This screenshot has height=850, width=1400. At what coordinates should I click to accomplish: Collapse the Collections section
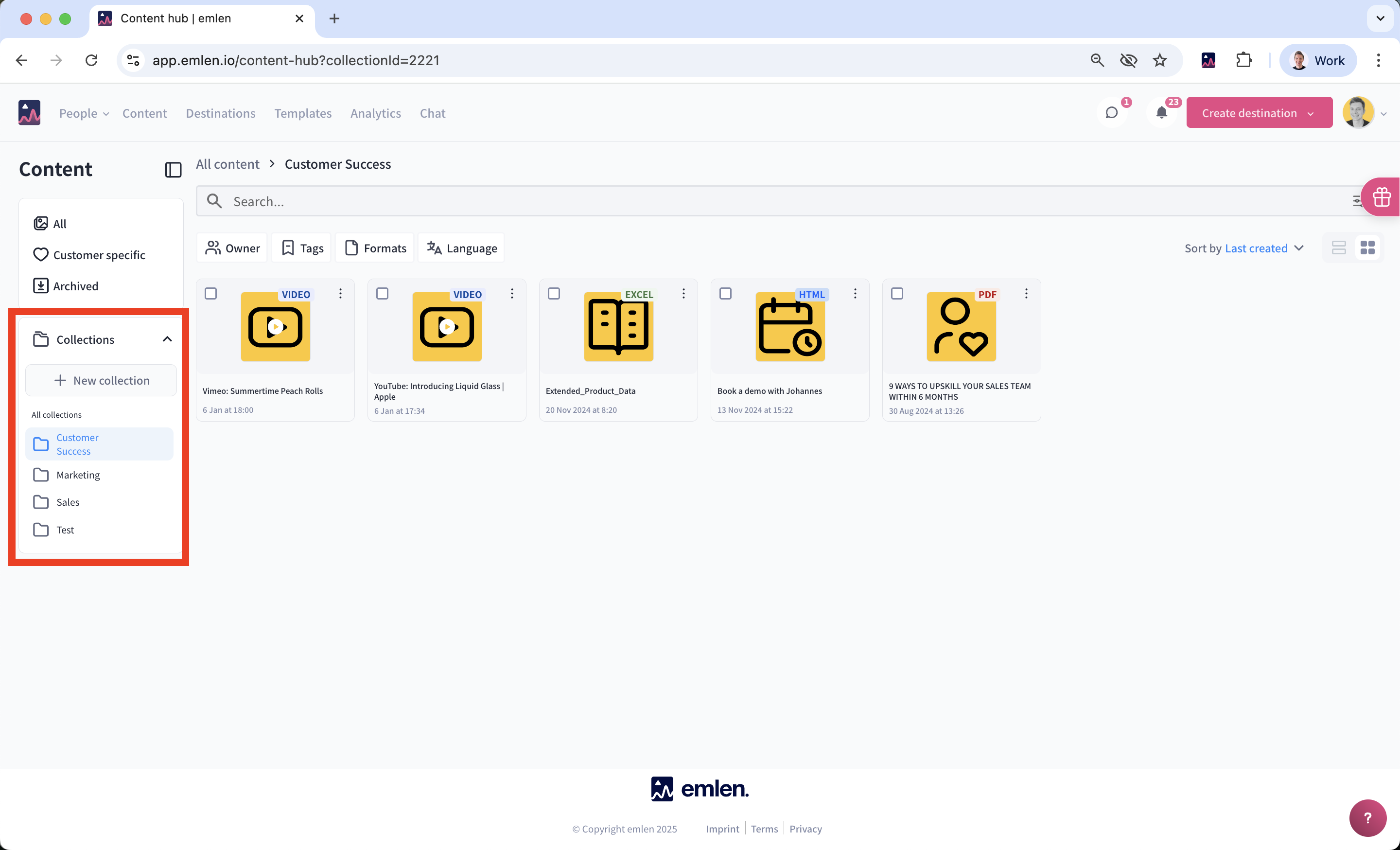(x=167, y=339)
